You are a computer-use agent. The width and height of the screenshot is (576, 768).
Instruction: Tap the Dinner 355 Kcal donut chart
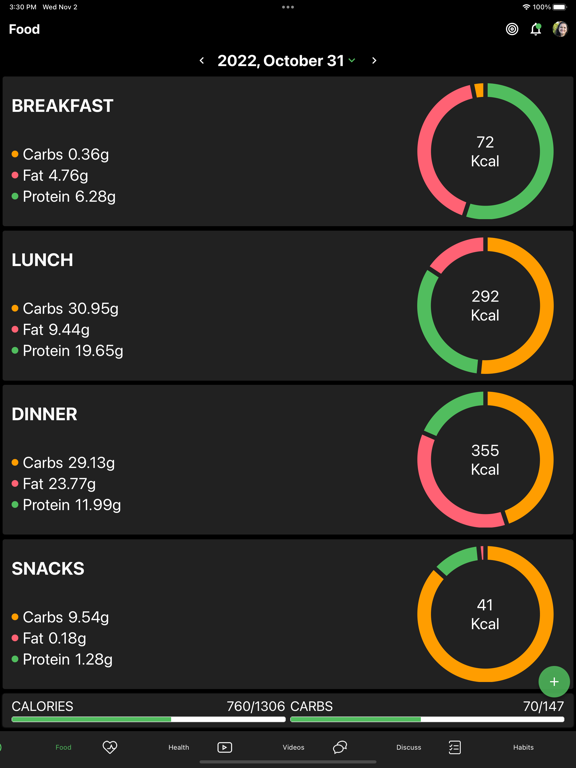(x=485, y=460)
